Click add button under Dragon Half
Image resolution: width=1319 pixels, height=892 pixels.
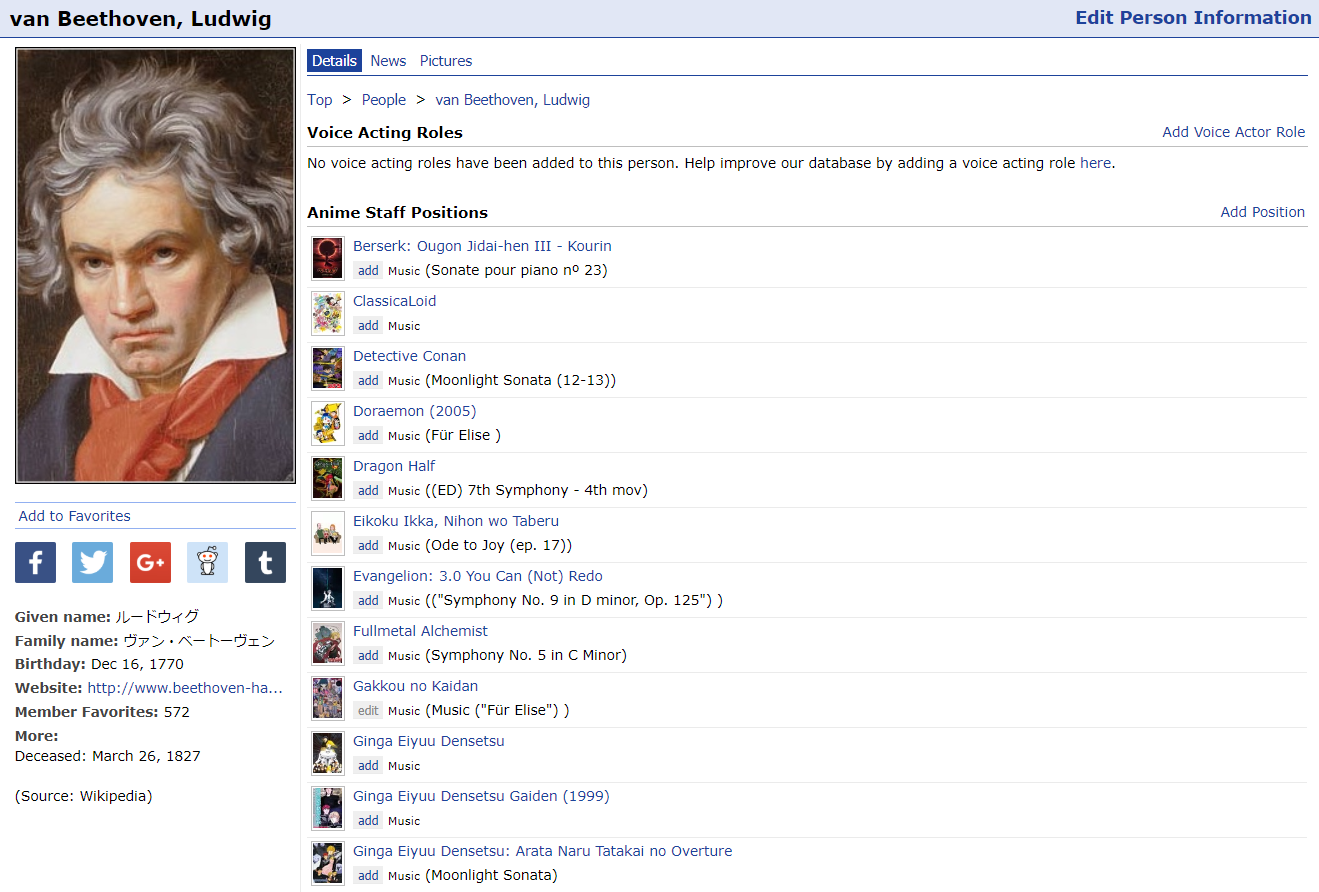[369, 491]
